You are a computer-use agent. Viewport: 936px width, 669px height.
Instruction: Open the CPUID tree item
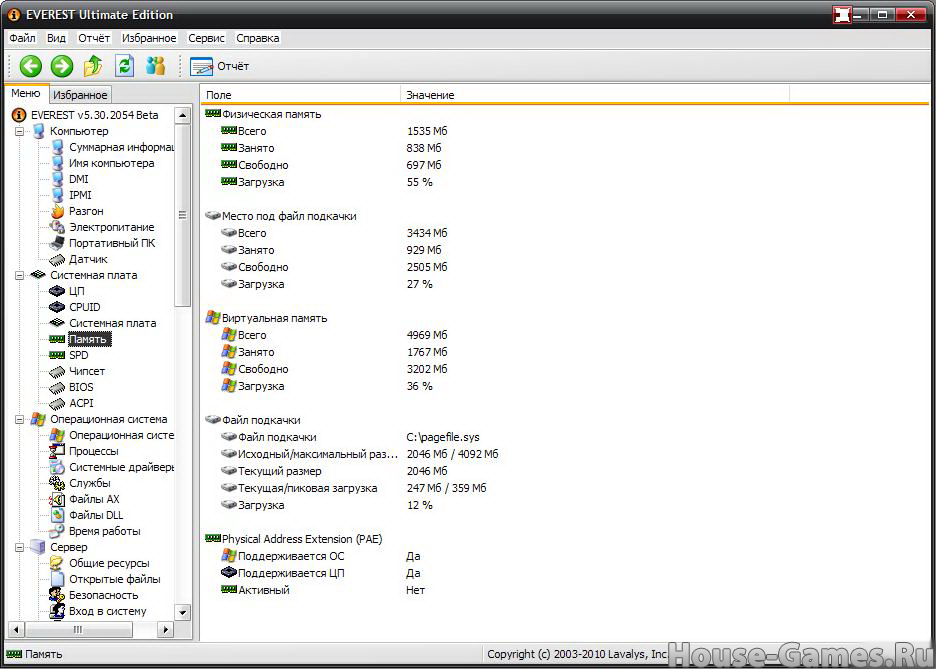coord(84,307)
